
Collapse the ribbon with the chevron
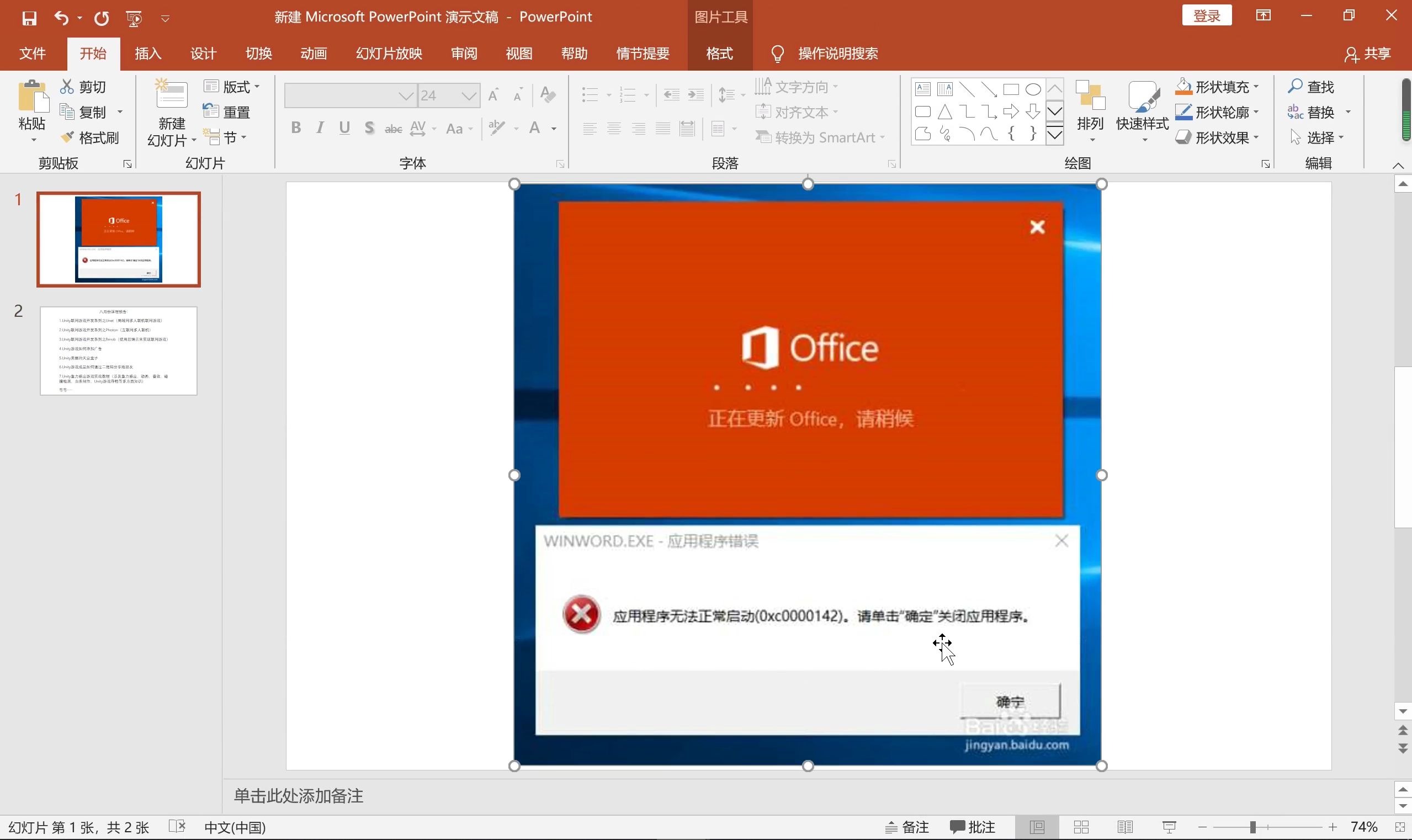click(1398, 165)
